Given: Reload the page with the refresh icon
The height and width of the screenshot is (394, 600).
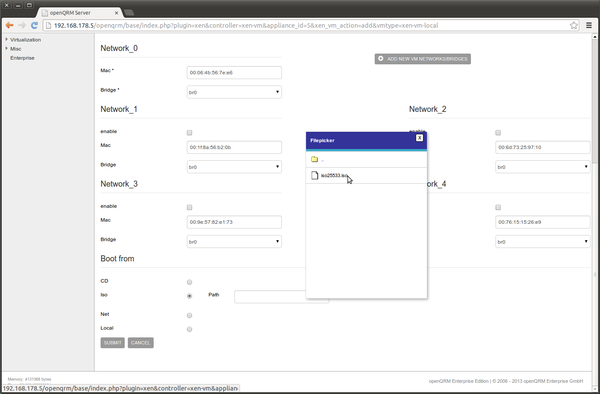Looking at the screenshot, I should tap(34, 25).
